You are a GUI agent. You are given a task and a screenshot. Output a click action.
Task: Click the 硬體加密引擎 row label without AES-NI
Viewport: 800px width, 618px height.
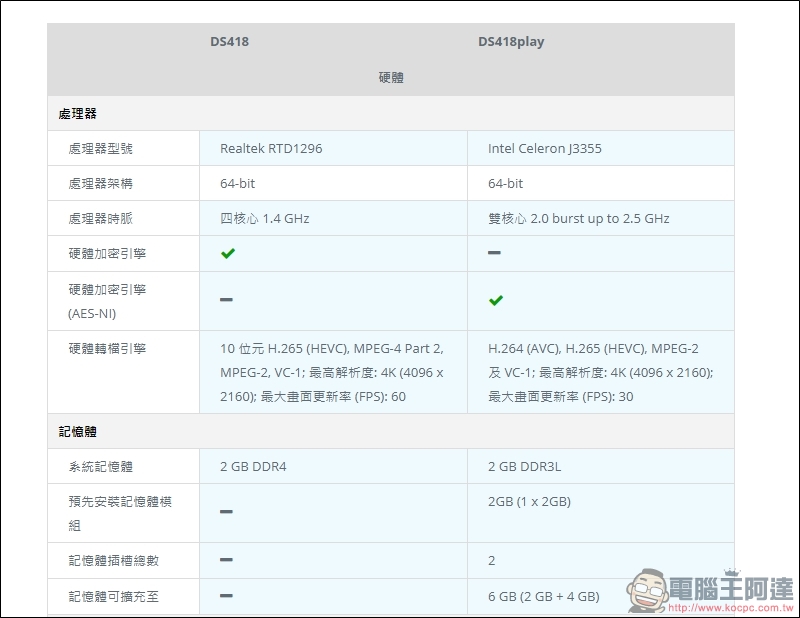pyautogui.click(x=107, y=254)
